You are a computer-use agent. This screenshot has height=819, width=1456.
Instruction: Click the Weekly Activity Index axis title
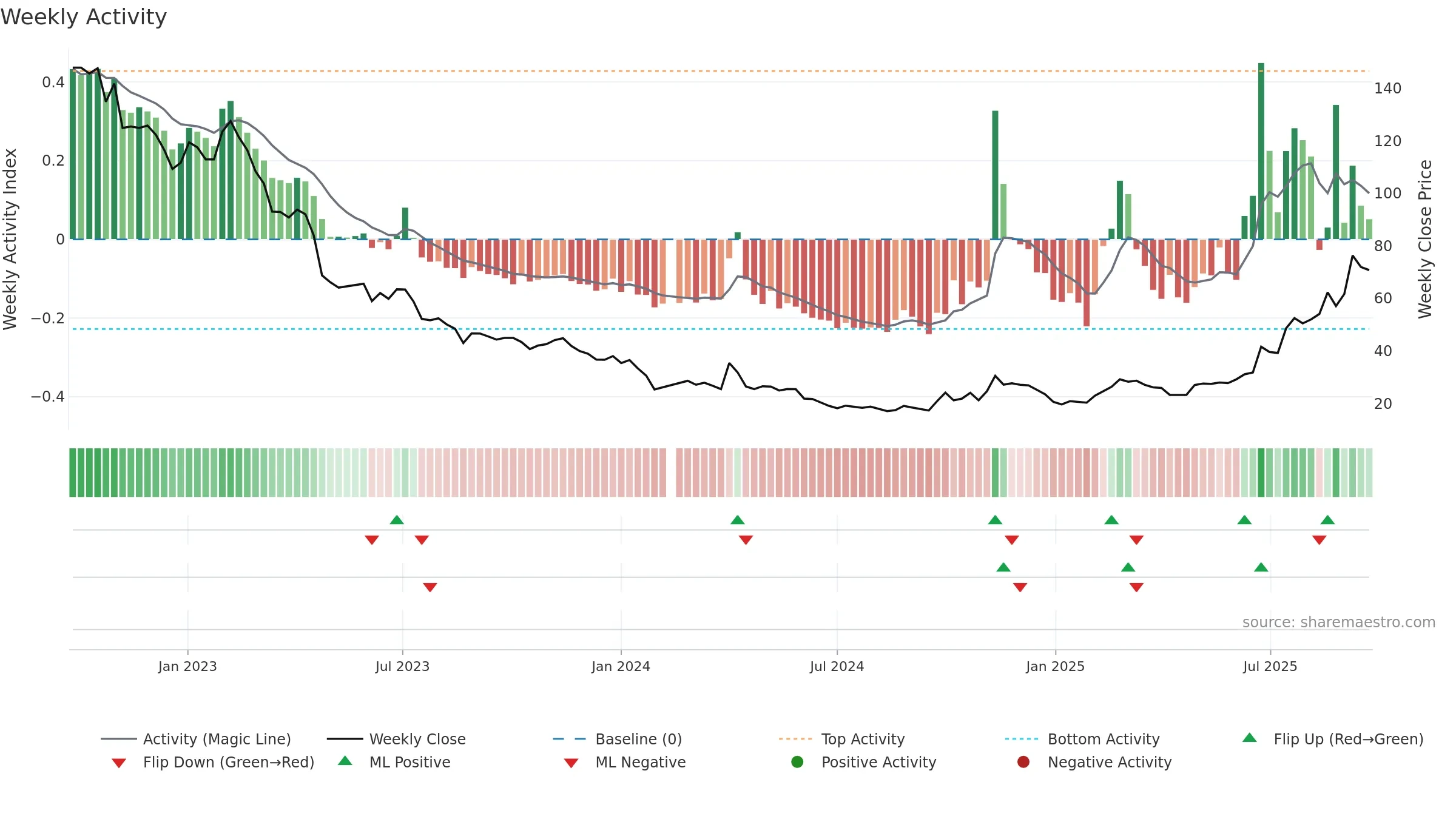tap(10, 239)
